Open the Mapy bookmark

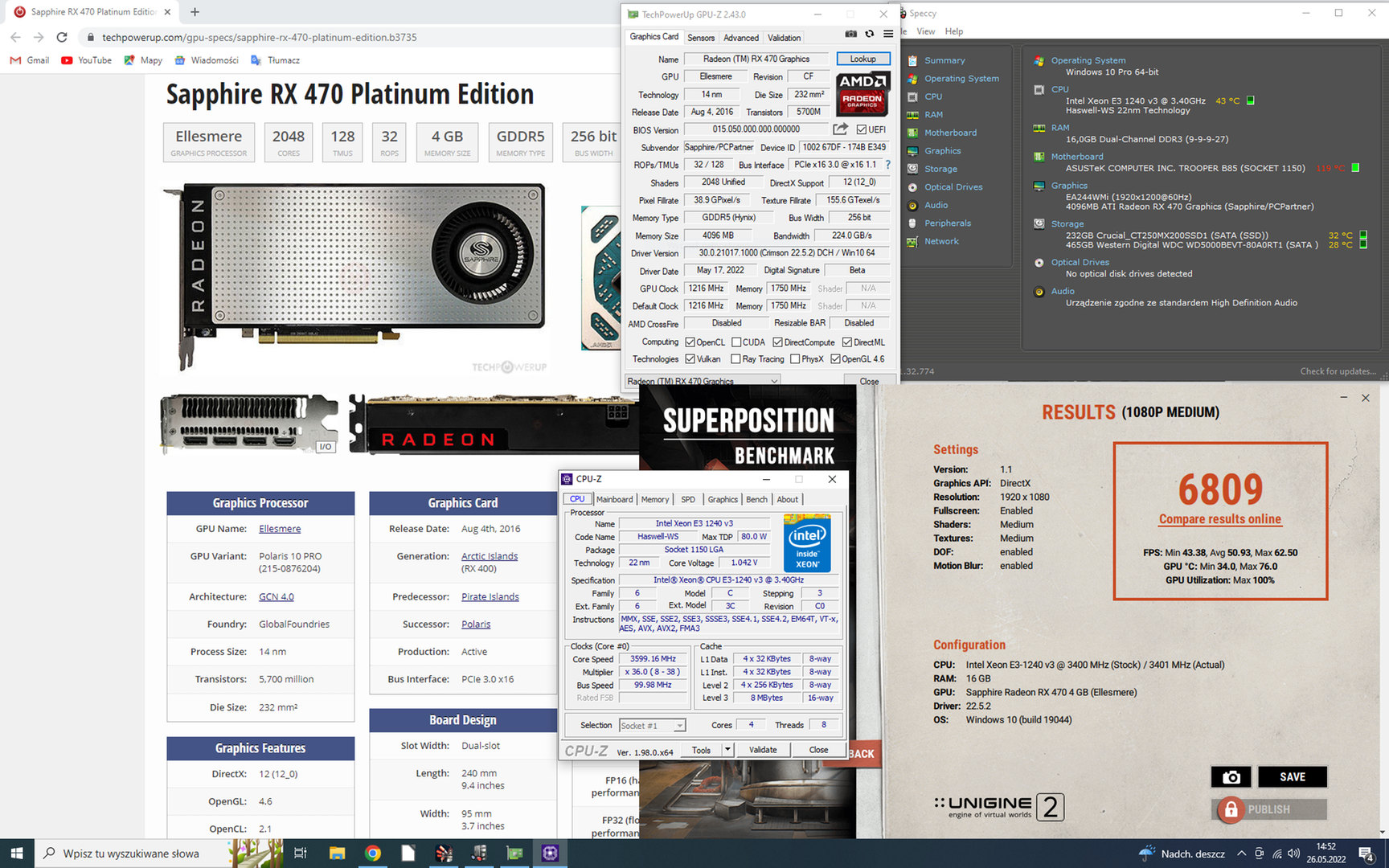pos(143,60)
